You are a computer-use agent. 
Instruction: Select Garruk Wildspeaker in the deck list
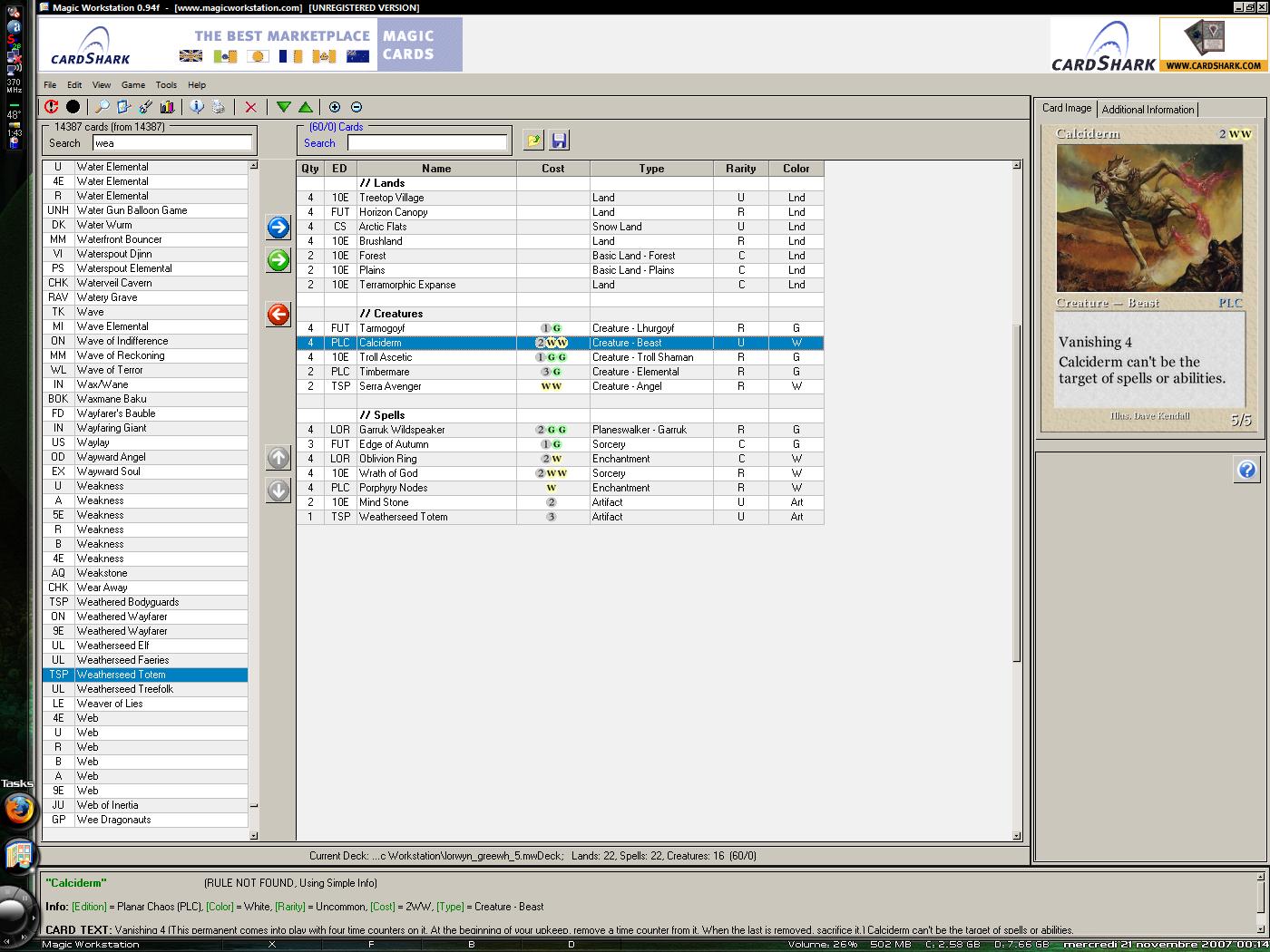560,430
